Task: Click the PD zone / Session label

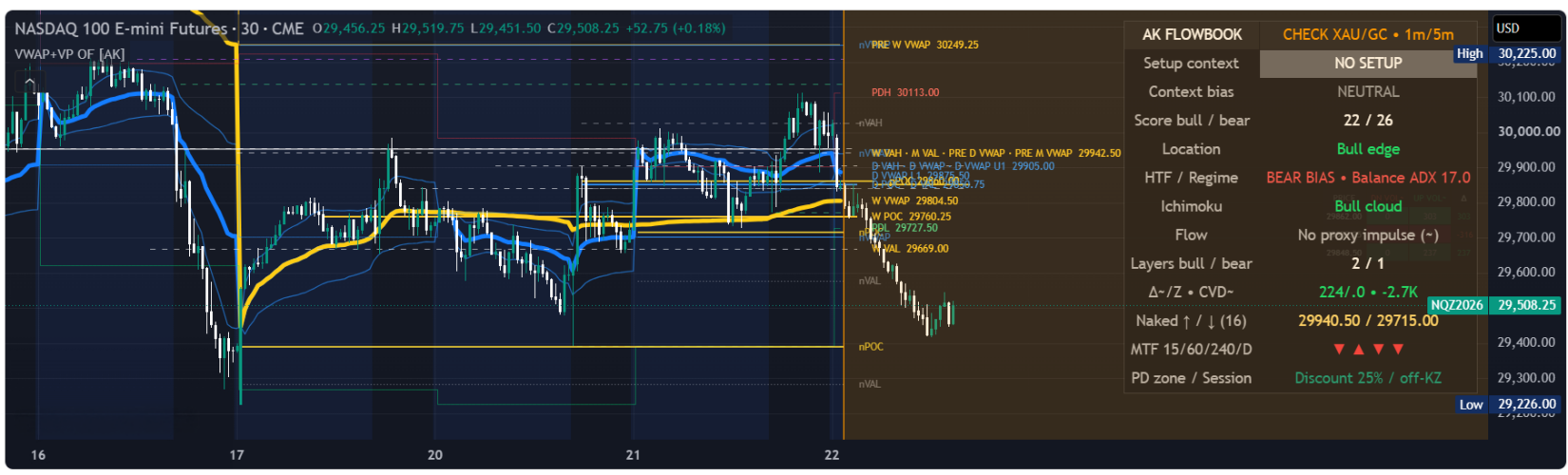Action: coord(1191,377)
